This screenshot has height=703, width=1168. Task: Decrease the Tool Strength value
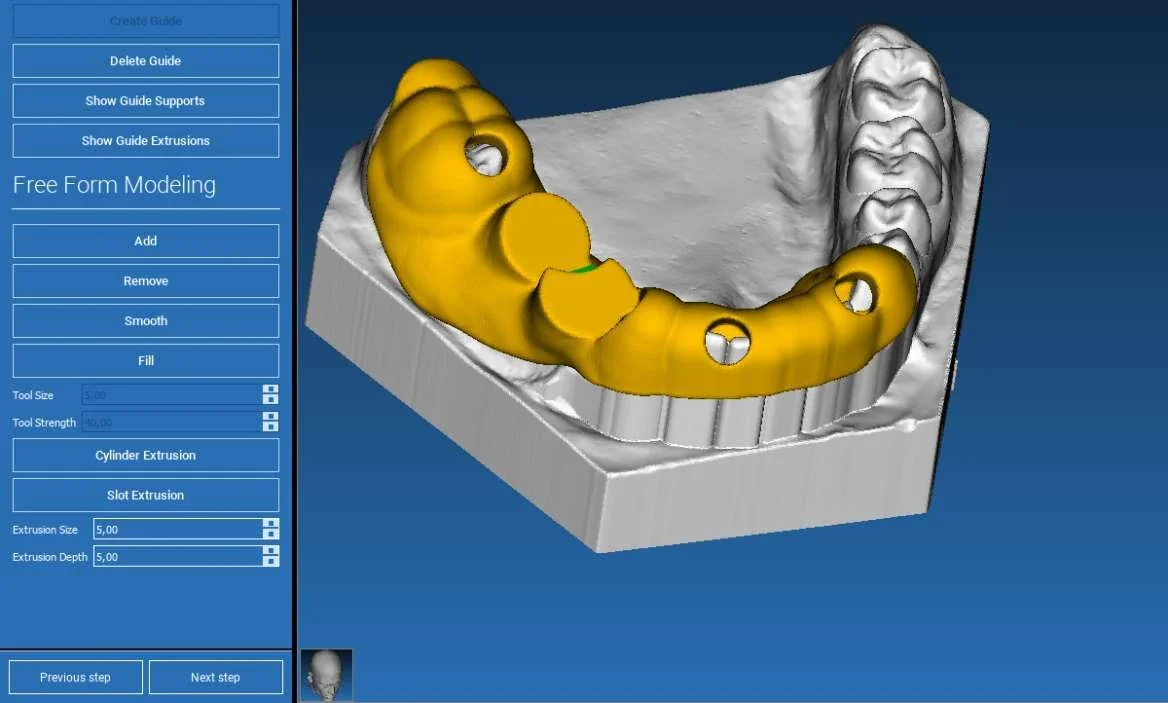(270, 427)
